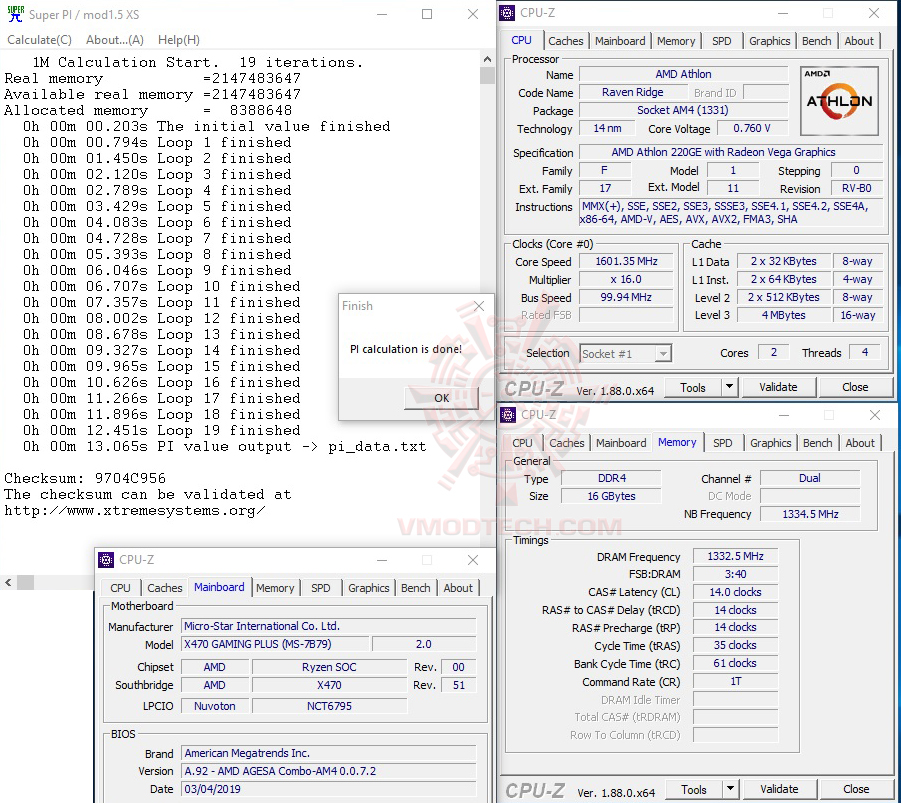Viewport: 901px width, 803px height.
Task: Open Caches tab in Mainboard CPU-Z window
Action: click(164, 587)
